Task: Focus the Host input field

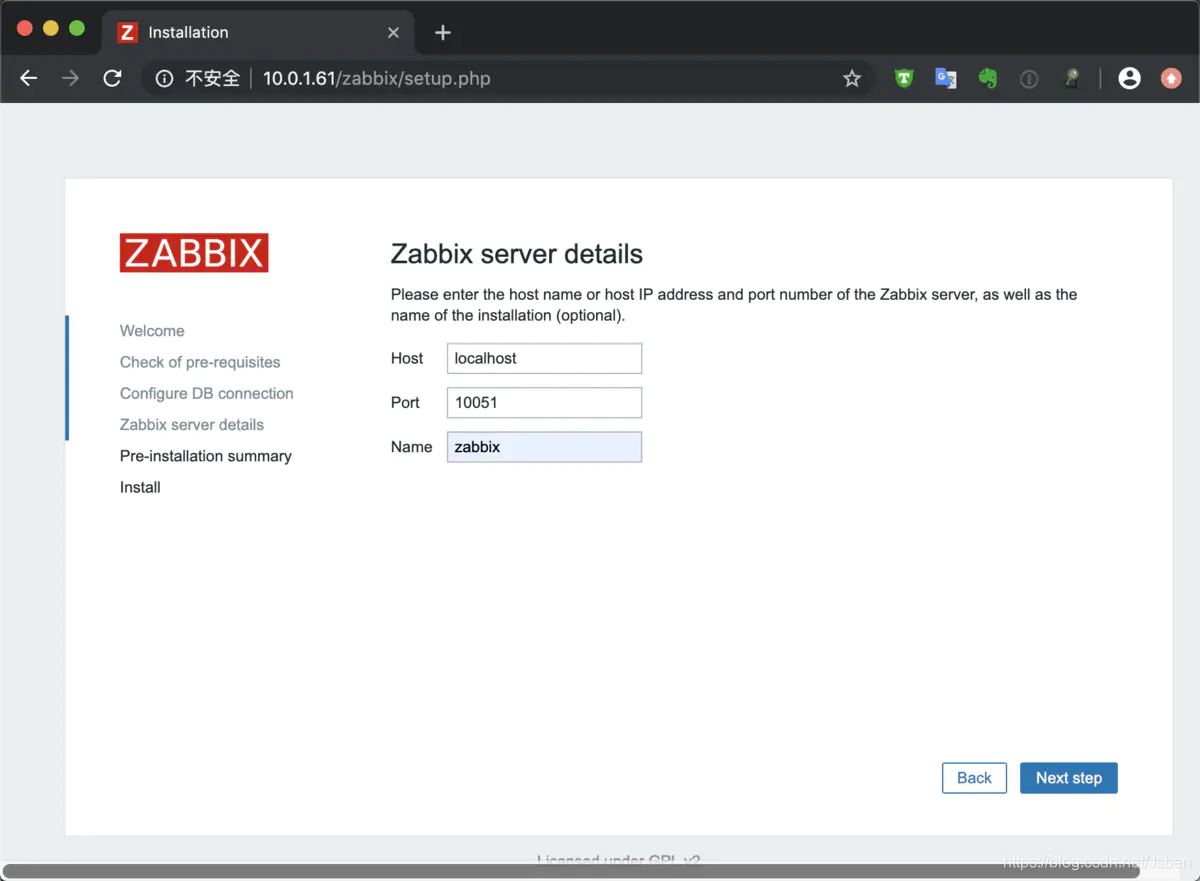Action: point(544,358)
